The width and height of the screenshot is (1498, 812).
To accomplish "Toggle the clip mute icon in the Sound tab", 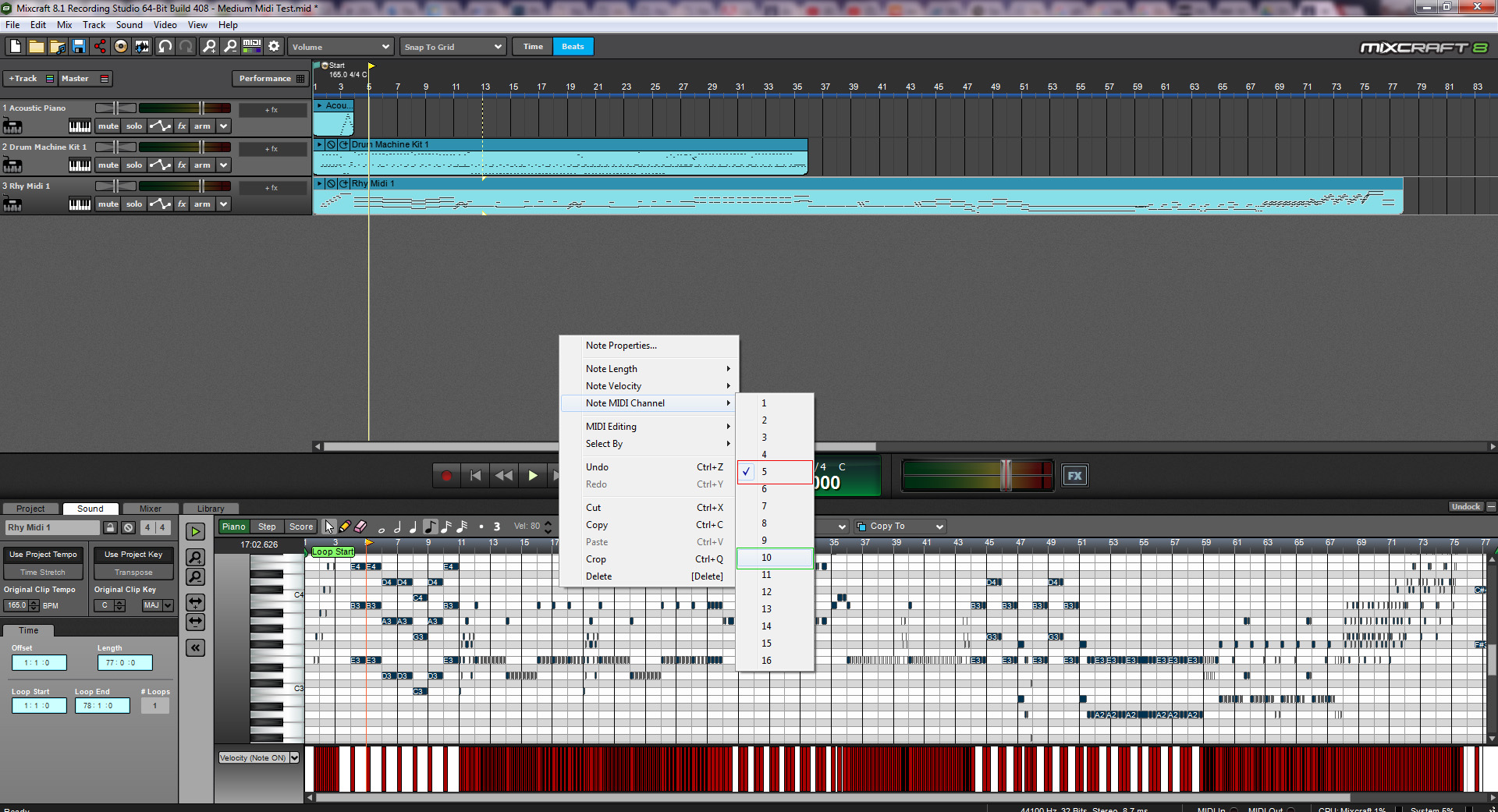I will 129,528.
